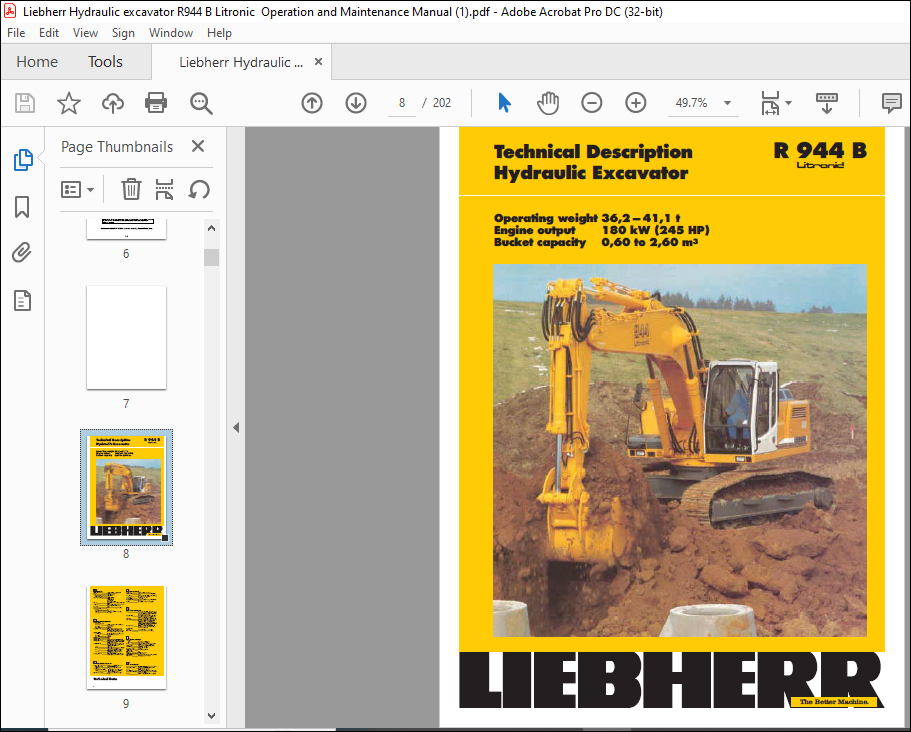Switch to the Home tab
Viewport: 911px width, 732px height.
click(37, 62)
